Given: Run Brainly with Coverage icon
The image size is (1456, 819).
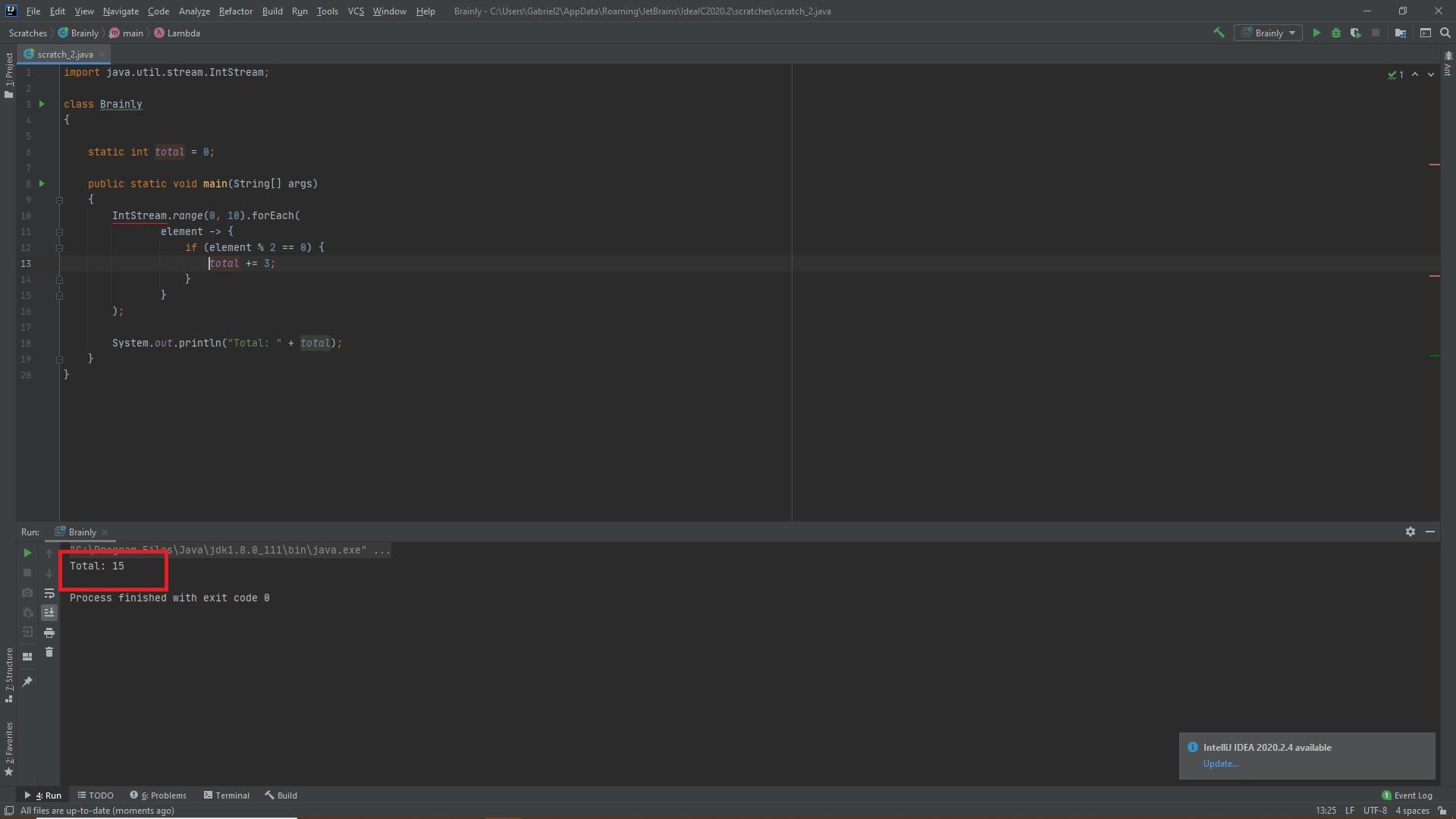Looking at the screenshot, I should [1355, 33].
